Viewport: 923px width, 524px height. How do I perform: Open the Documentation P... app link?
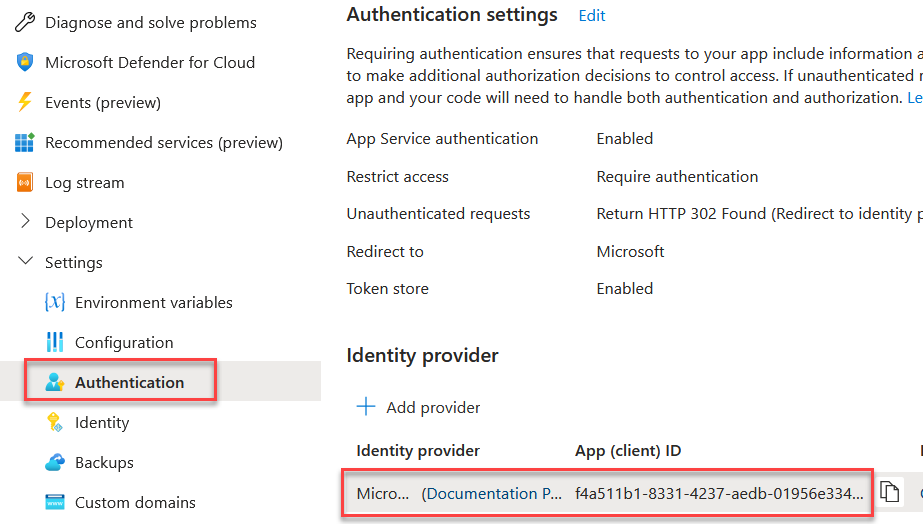[492, 493]
